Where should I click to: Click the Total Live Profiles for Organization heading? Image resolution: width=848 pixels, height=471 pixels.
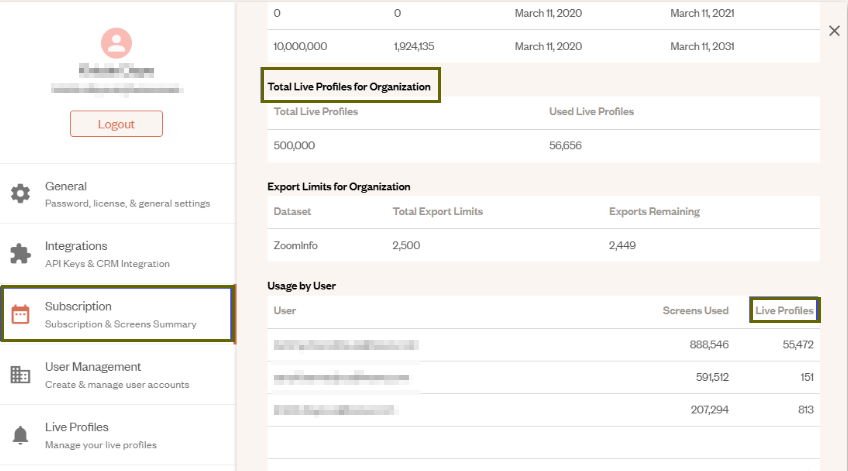point(349,87)
